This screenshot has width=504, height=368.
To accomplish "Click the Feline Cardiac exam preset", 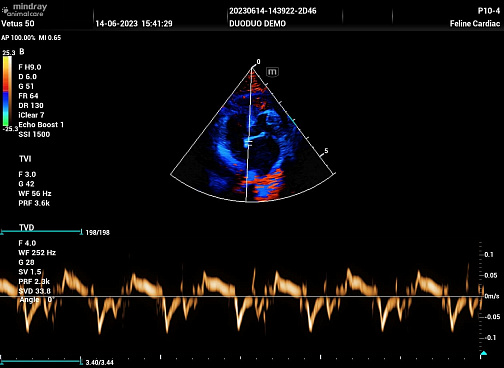I will click(475, 23).
